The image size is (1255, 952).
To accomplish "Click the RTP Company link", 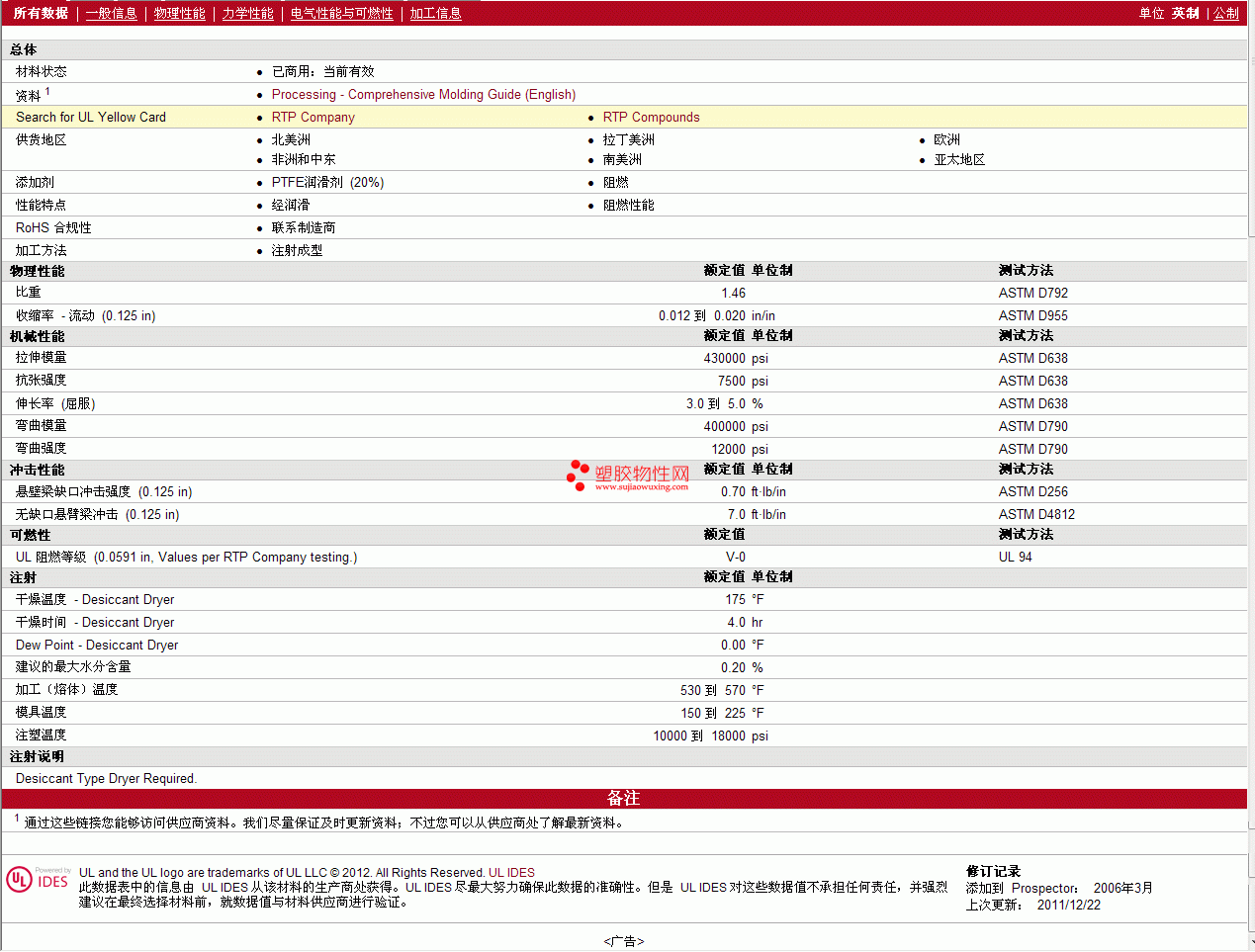I will coord(313,117).
